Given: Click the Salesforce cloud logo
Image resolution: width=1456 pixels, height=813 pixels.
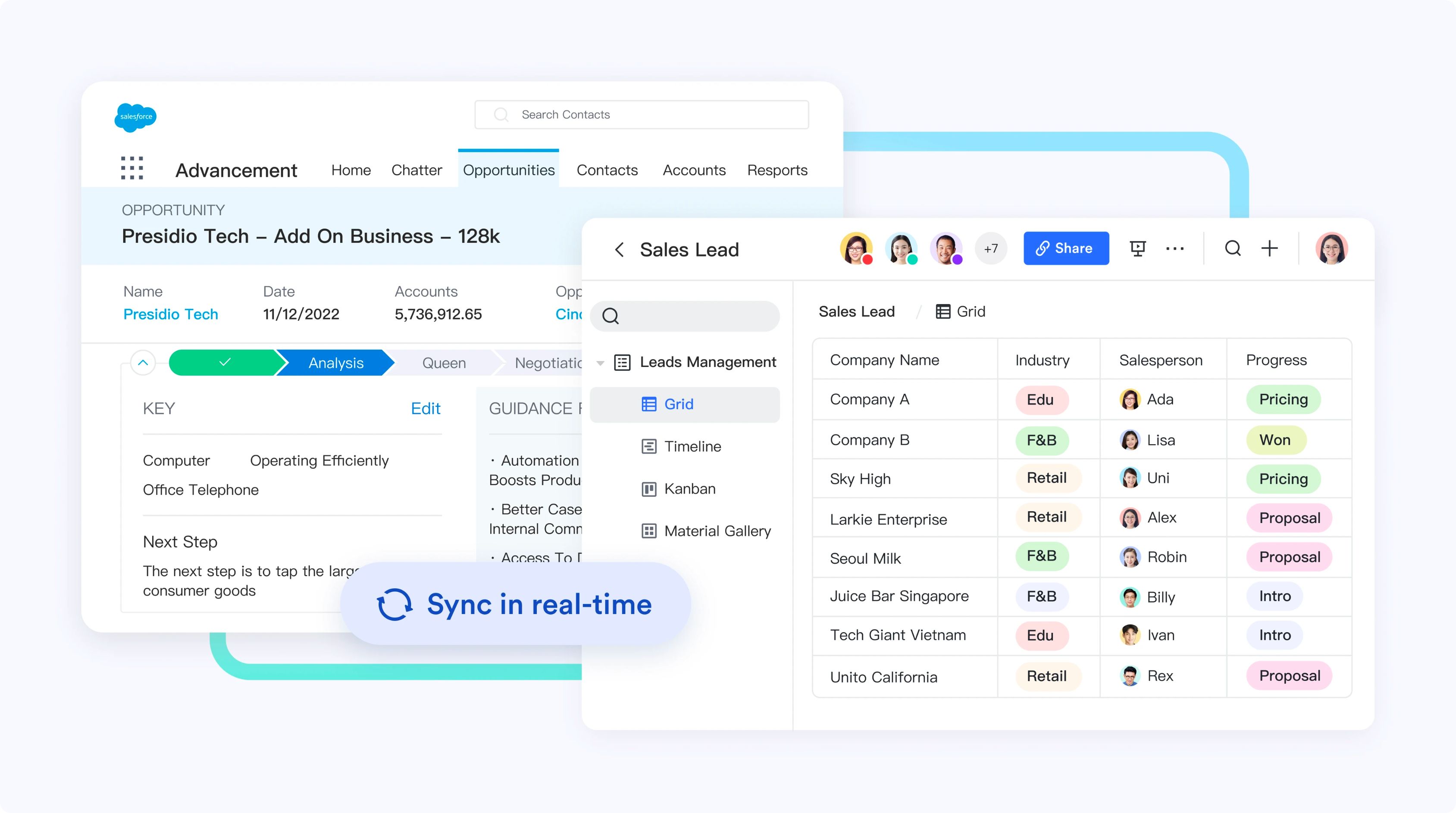Looking at the screenshot, I should (x=136, y=117).
